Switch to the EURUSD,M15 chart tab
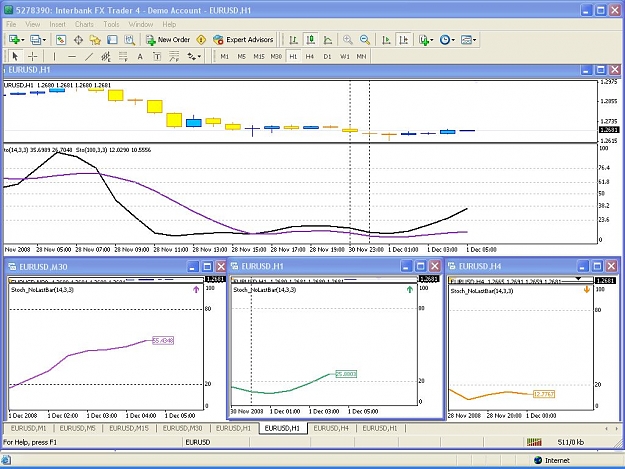 pos(129,428)
